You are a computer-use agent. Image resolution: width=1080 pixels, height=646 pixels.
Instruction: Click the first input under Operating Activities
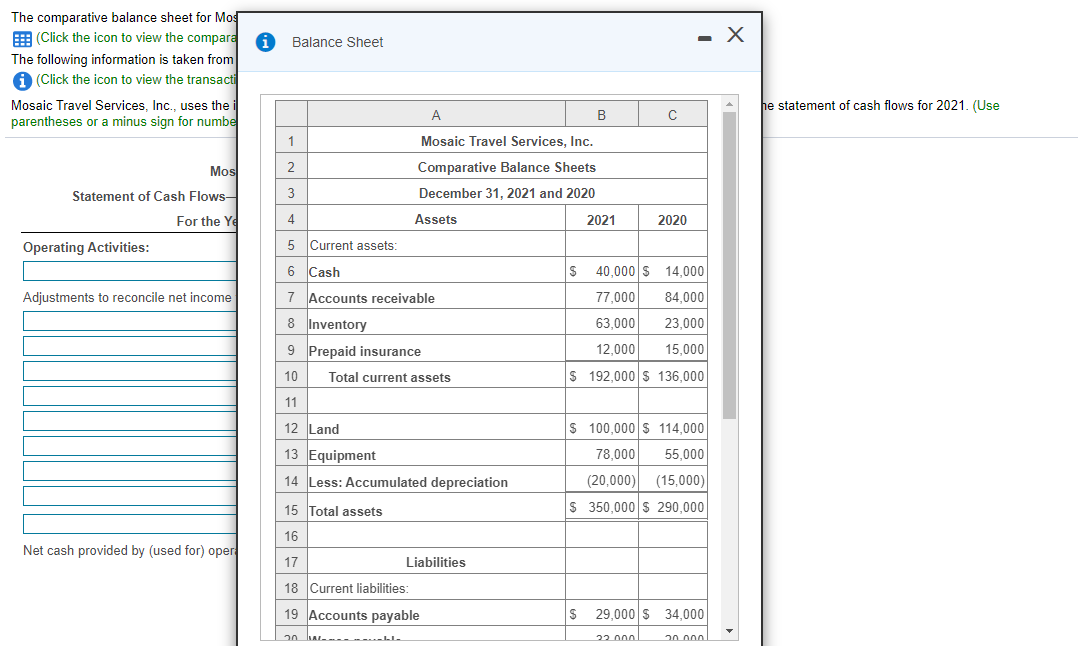[129, 271]
